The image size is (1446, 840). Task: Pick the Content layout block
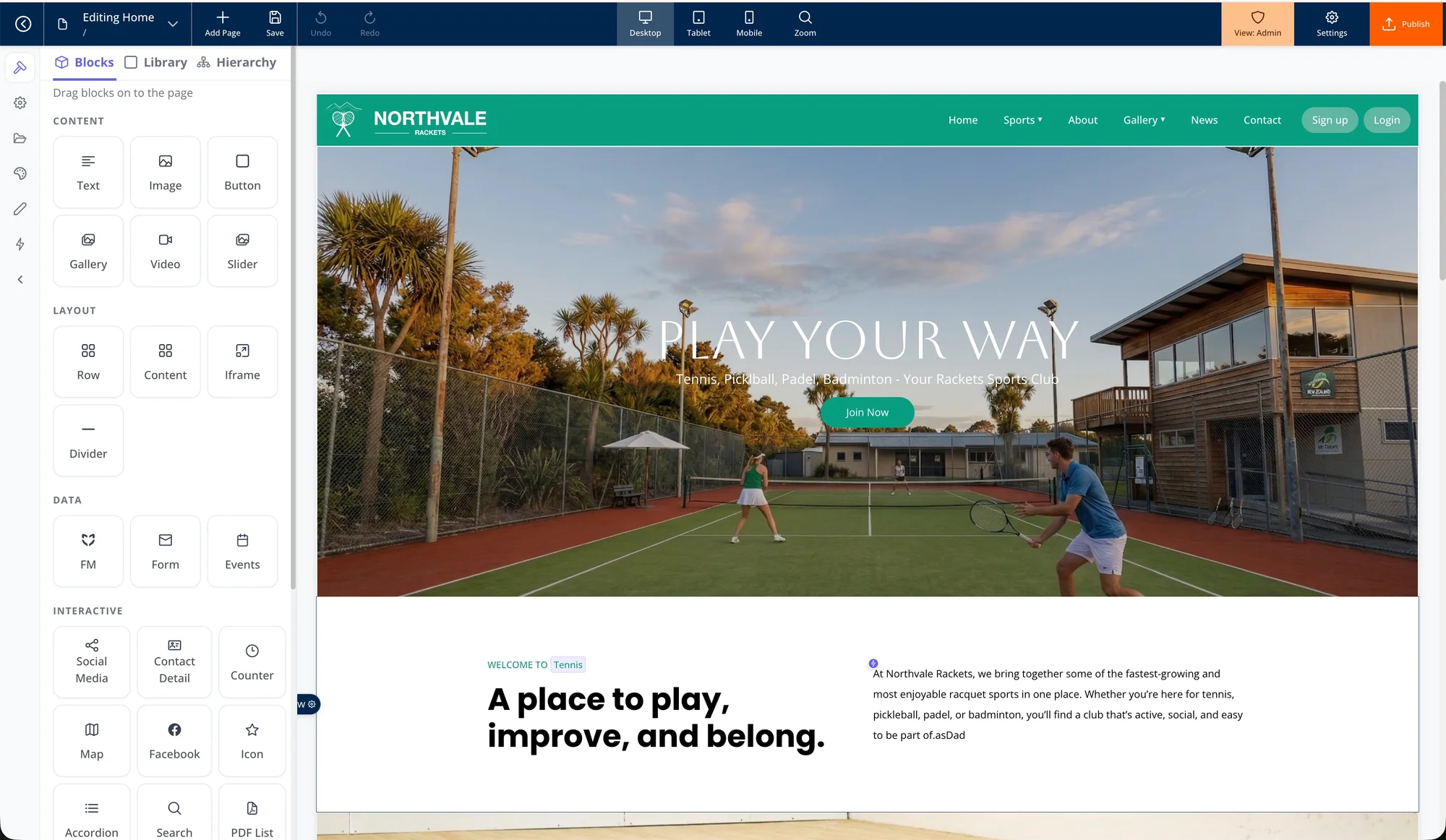coord(165,361)
